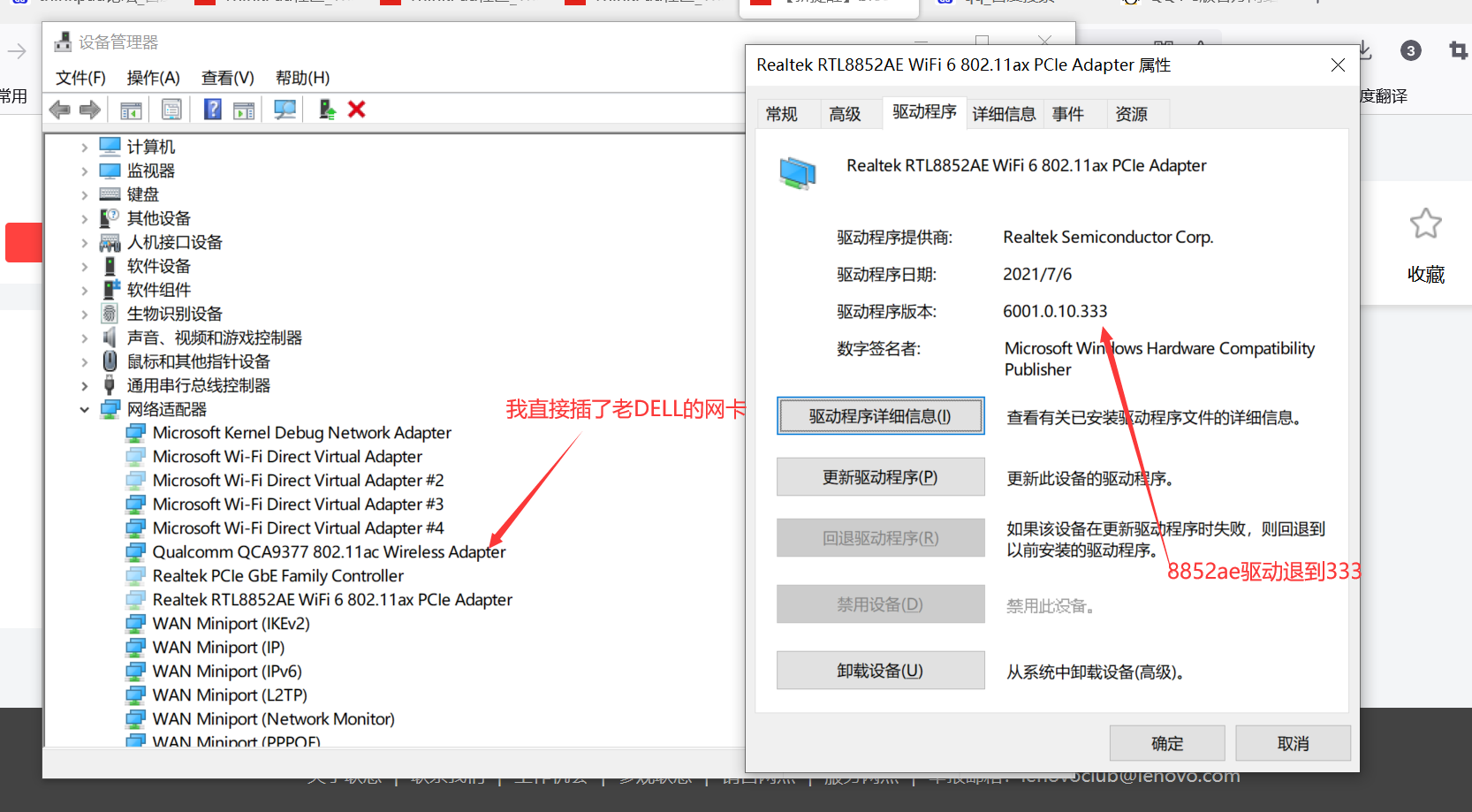
Task: Select Microsoft Wi-Fi Direct Virtual Adapter #4
Action: (298, 528)
